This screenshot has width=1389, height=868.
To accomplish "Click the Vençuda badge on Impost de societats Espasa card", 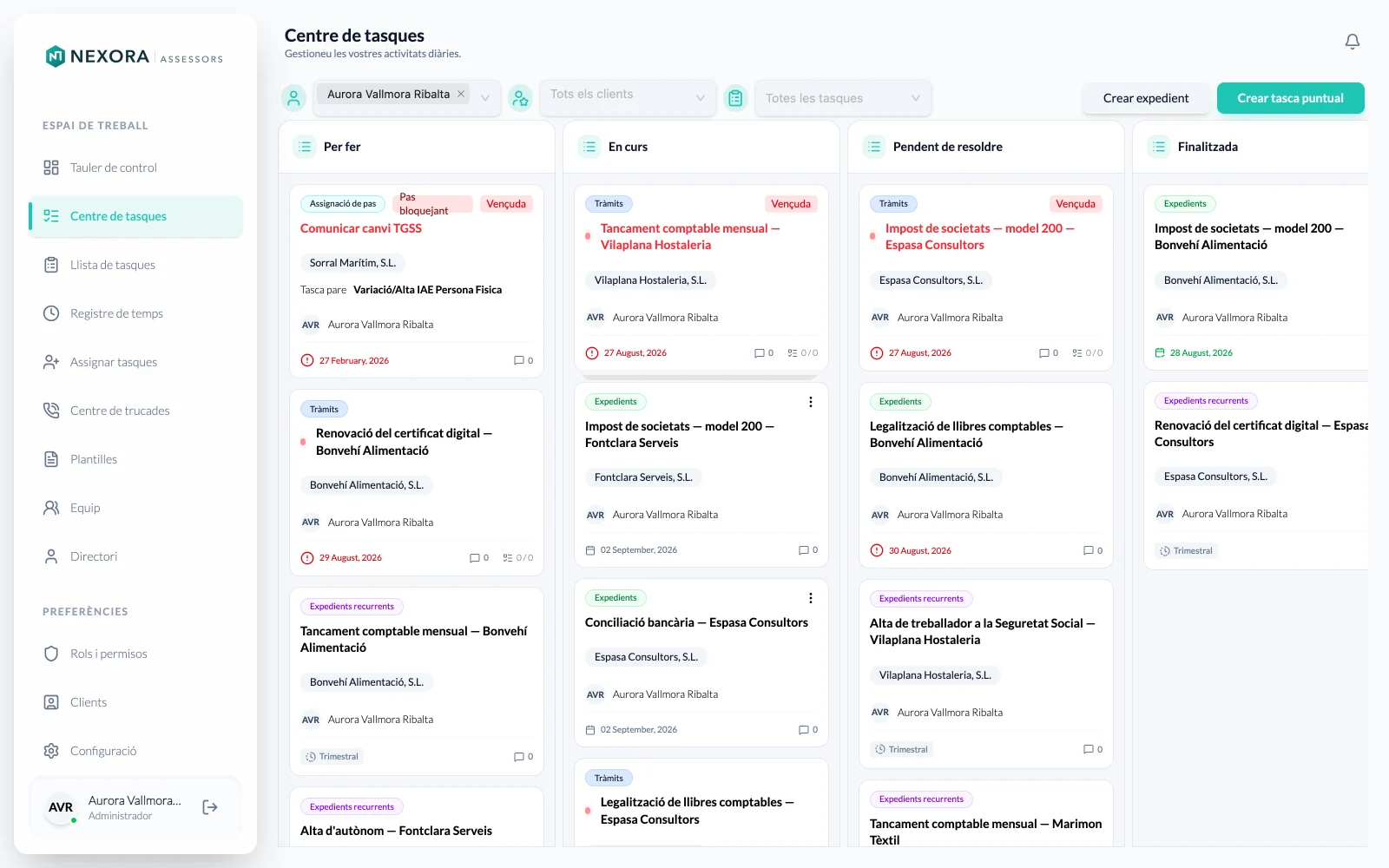I will (x=1075, y=204).
